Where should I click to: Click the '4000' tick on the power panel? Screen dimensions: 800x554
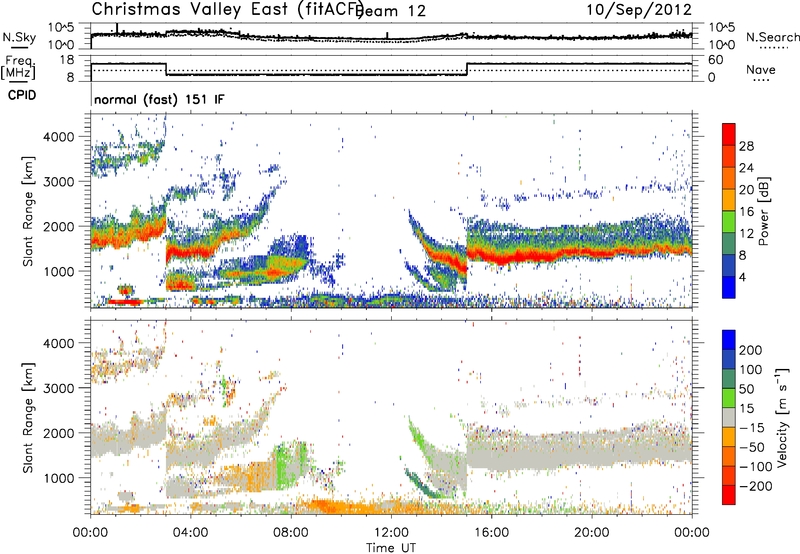tap(59, 137)
